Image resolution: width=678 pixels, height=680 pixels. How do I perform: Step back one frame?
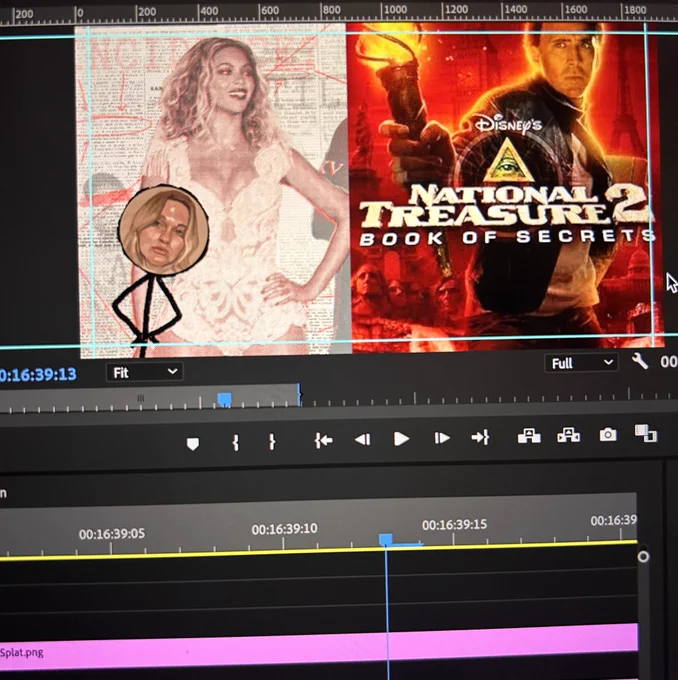click(x=363, y=439)
